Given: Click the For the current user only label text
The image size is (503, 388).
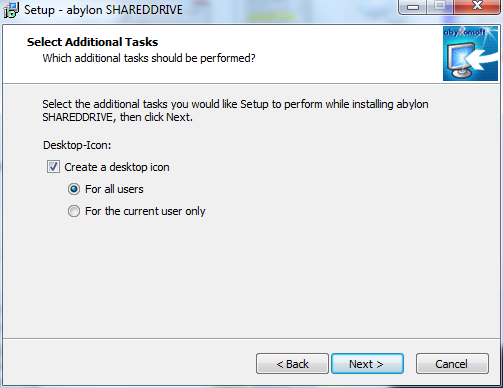Looking at the screenshot, I should [x=145, y=211].
